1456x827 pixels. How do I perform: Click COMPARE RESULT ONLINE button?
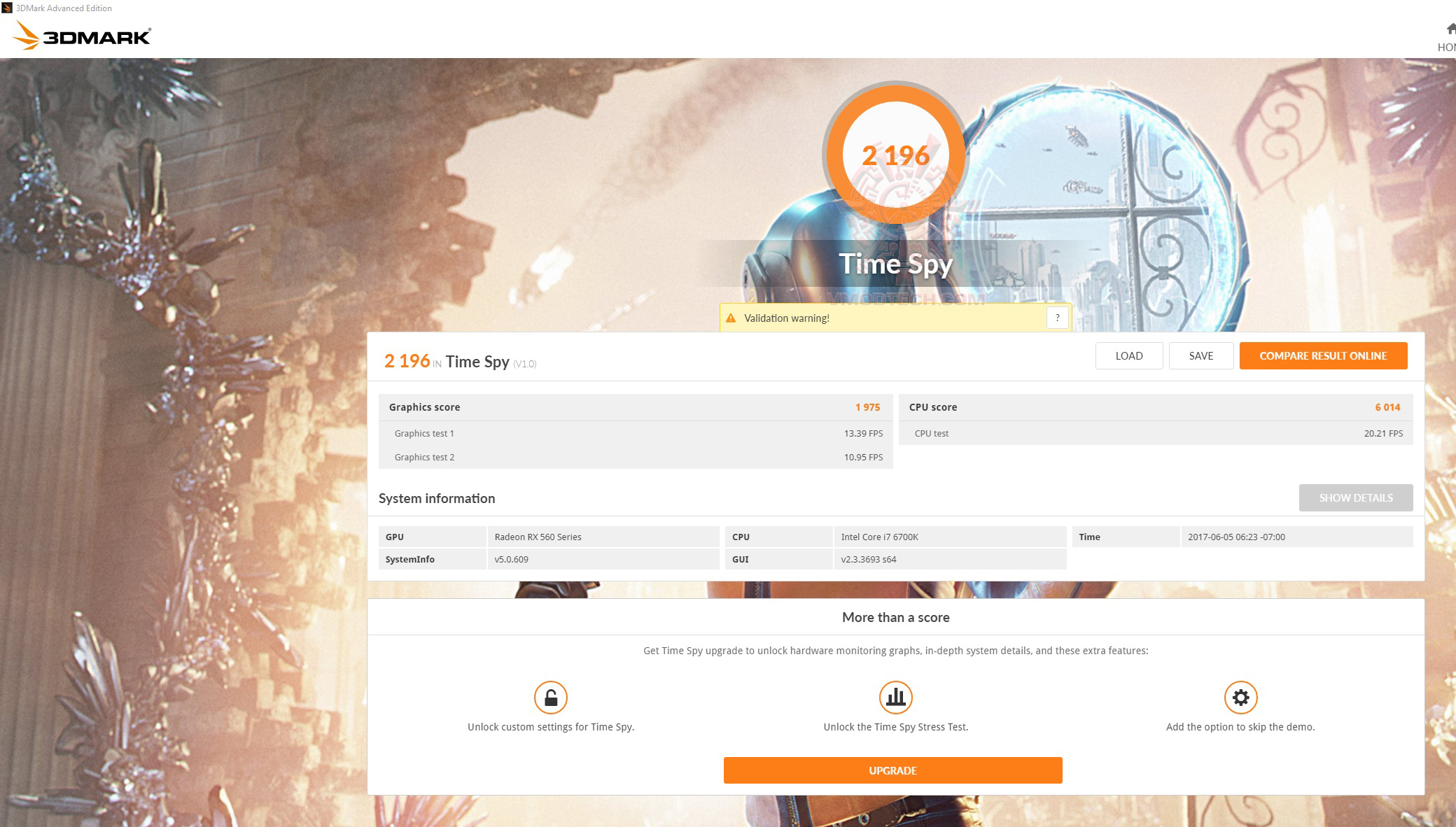pyautogui.click(x=1323, y=355)
